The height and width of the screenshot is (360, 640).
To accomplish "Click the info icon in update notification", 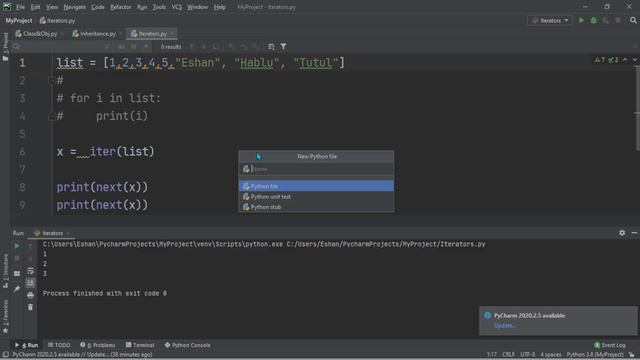I will click(487, 316).
